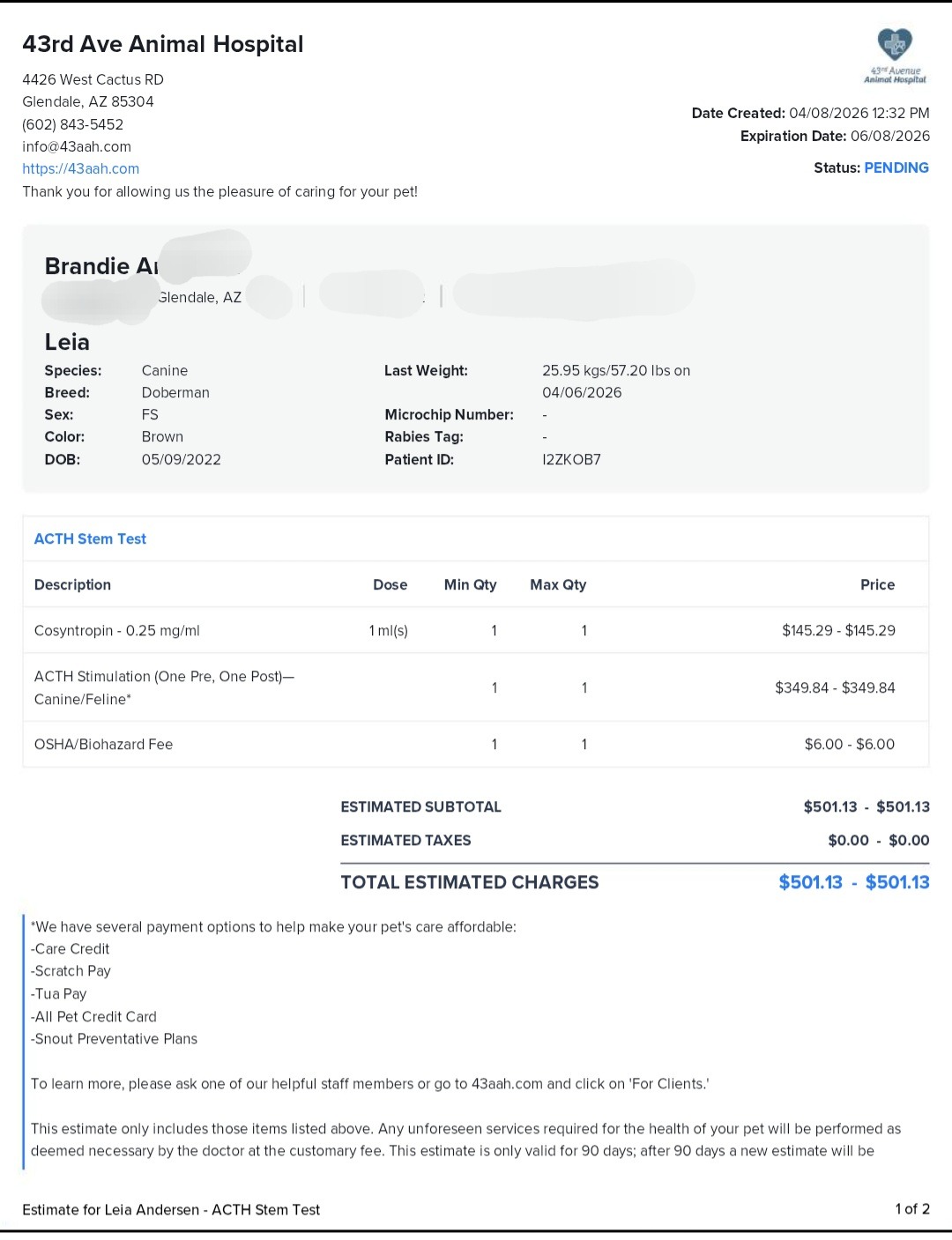Click the 43rd Avenue Animal Hospital logo
This screenshot has width=952, height=1240.
[x=895, y=56]
